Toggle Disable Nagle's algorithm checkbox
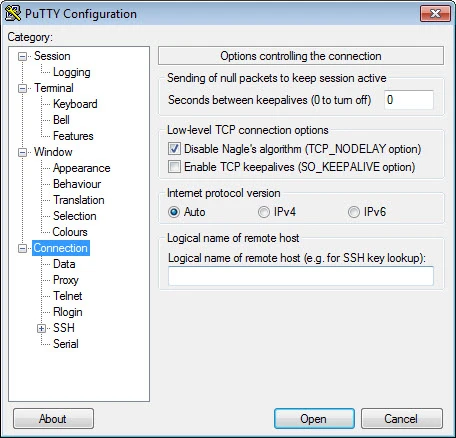The image size is (456, 438). pos(174,149)
